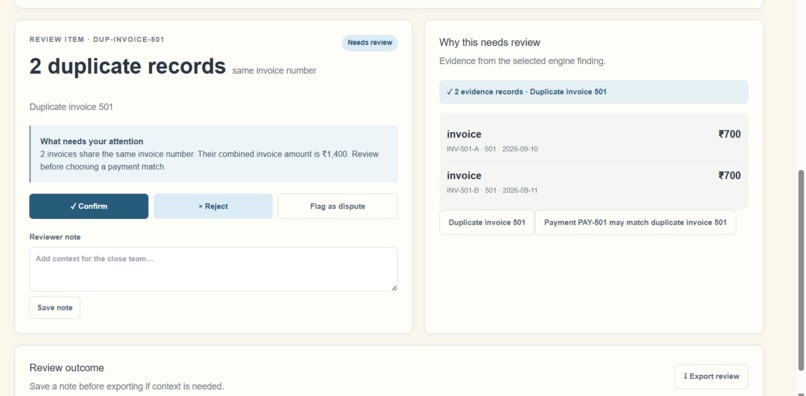This screenshot has width=806, height=396.
Task: Click 'Evidence from the selected engine finding.' text
Action: [522, 61]
